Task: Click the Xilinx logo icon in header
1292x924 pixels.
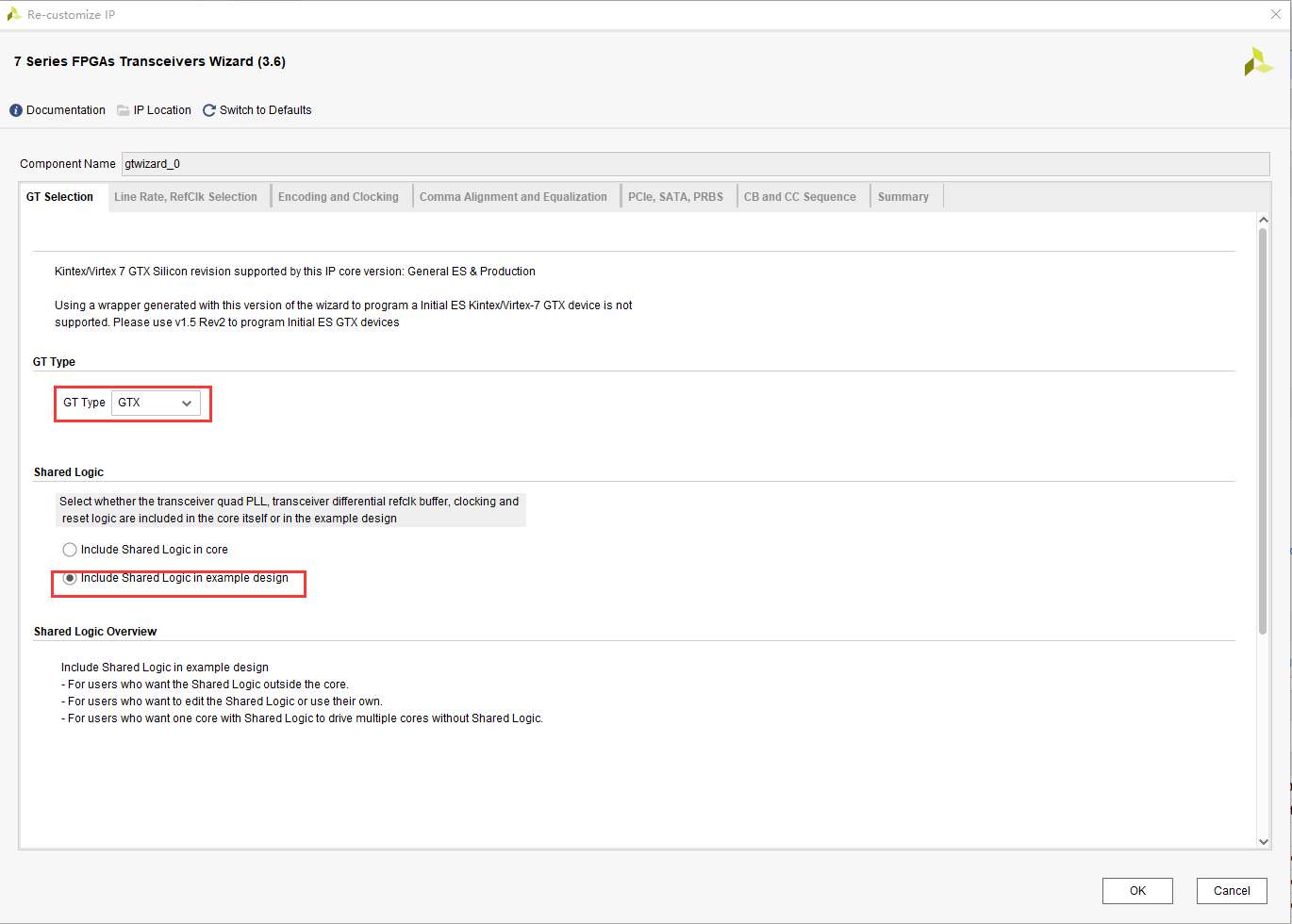Action: [x=1258, y=61]
